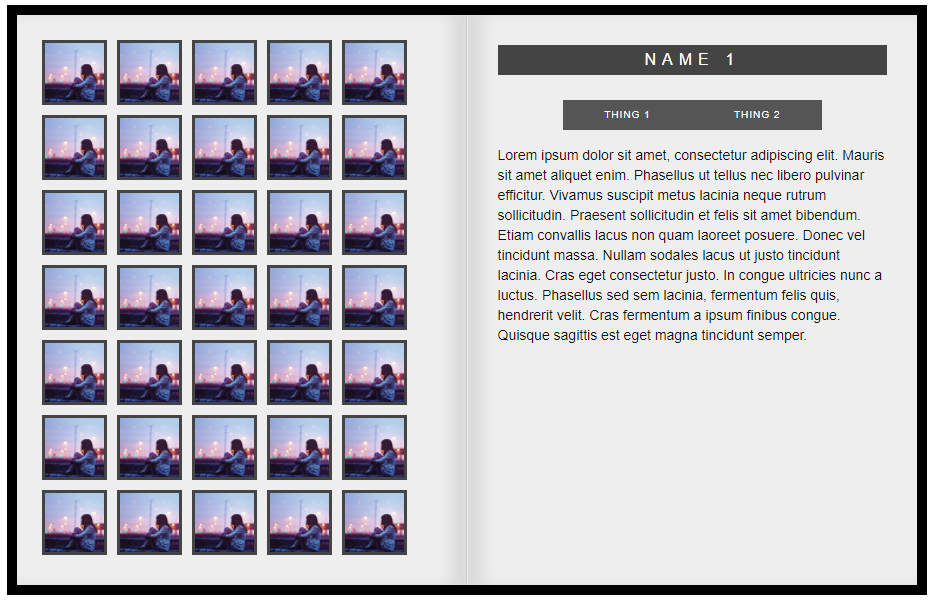Image resolution: width=936 pixels, height=603 pixels.
Task: Pick the fifth thumbnail in row six
Action: point(374,448)
